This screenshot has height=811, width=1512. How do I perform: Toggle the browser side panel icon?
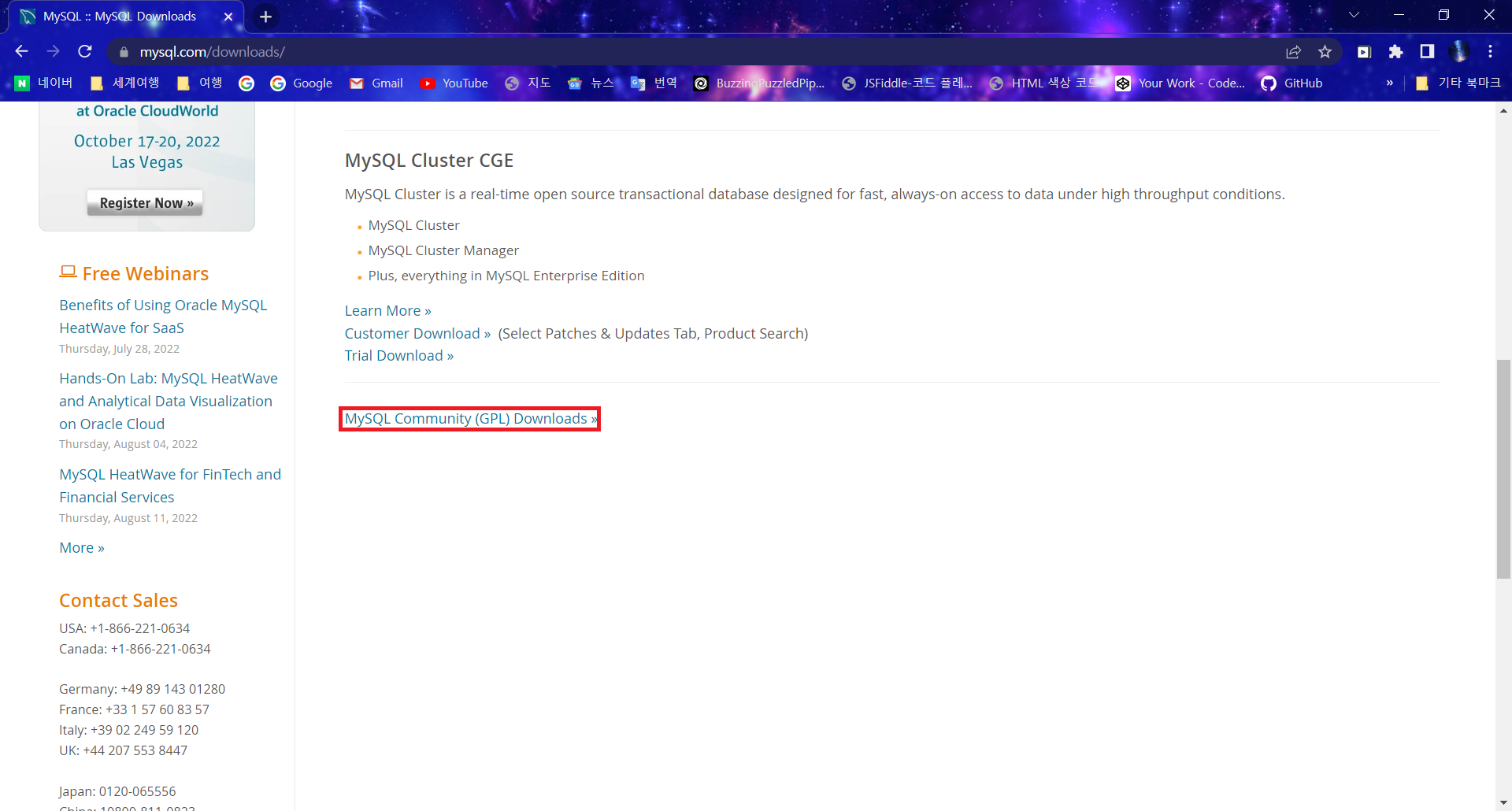(x=1427, y=52)
